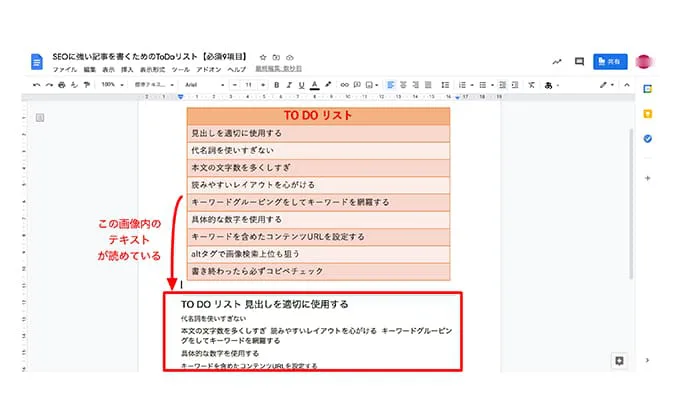This screenshot has width=680, height=420.
Task: Open Tasks in side panel
Action: pyautogui.click(x=647, y=139)
